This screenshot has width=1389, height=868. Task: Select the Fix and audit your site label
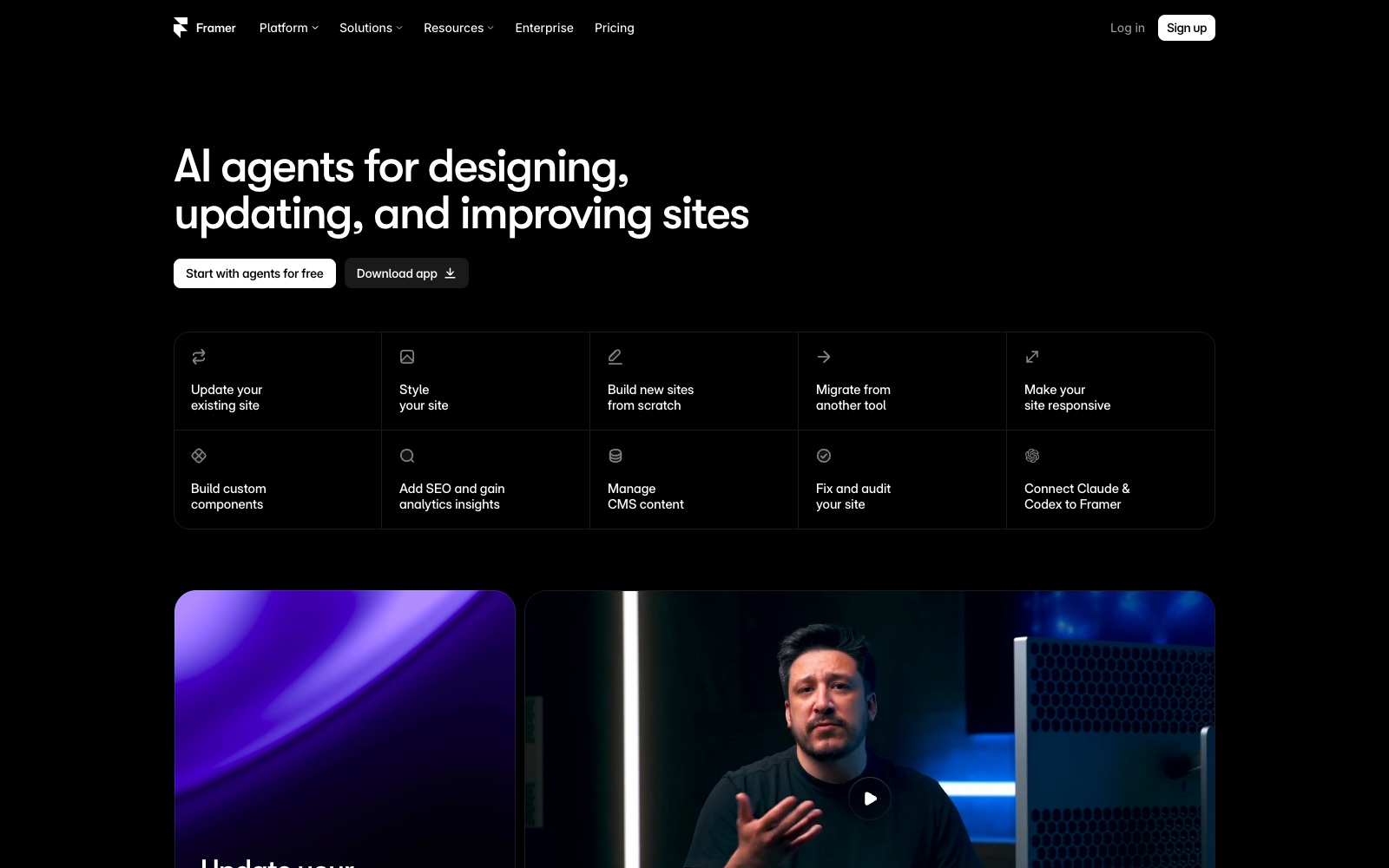coord(853,496)
